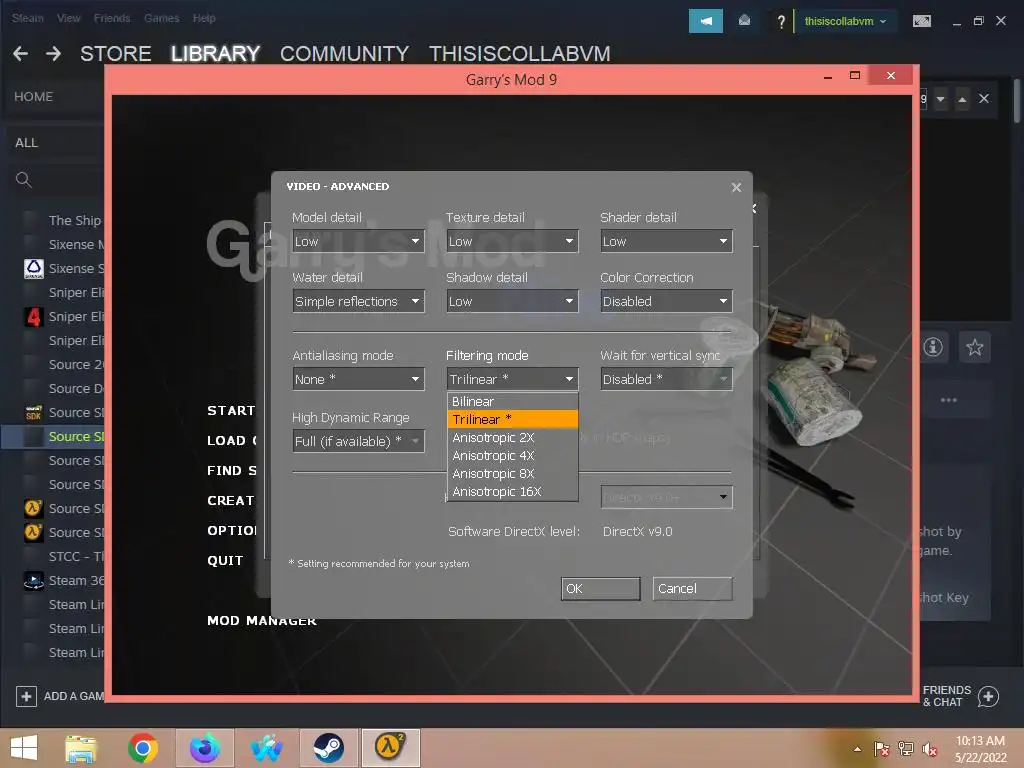This screenshot has height=768, width=1024.
Task: Select Anisotropic 16X filtering option
Action: pos(513,492)
